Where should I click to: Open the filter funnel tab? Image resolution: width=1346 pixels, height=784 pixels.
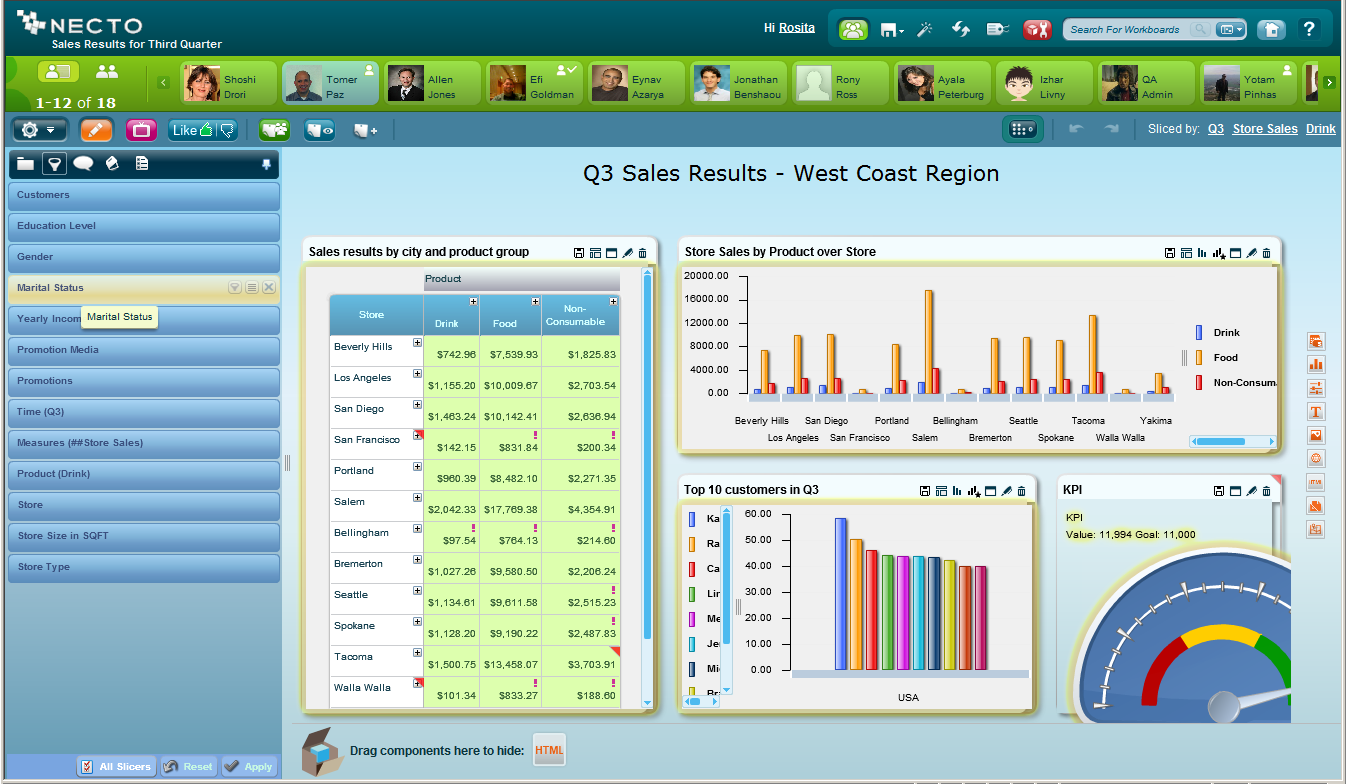coord(55,164)
